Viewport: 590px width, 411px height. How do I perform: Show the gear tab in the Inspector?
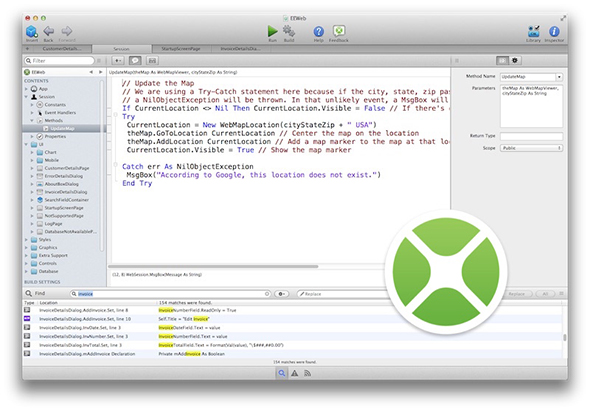tap(515, 60)
